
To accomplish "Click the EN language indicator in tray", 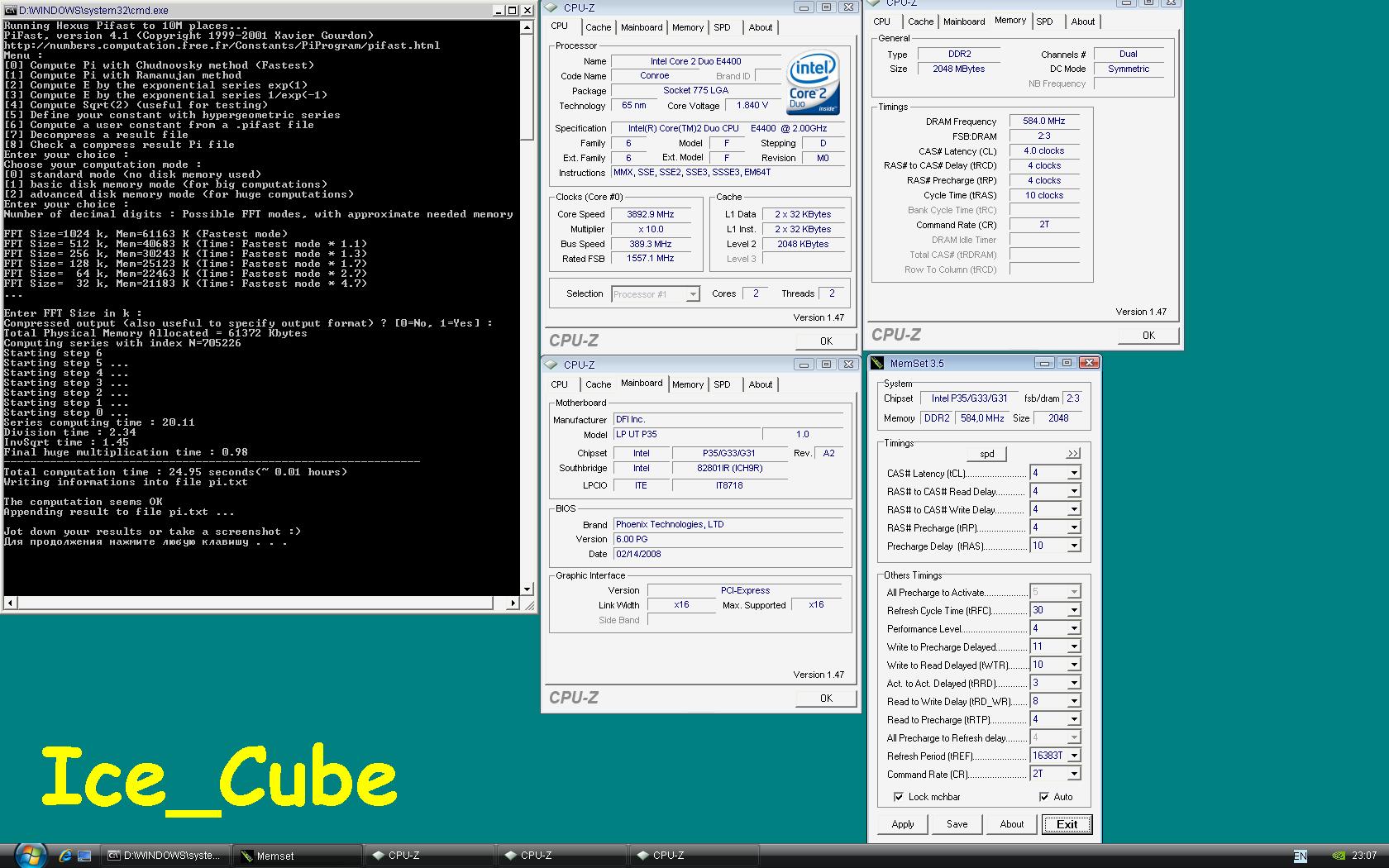I will tap(1301, 856).
